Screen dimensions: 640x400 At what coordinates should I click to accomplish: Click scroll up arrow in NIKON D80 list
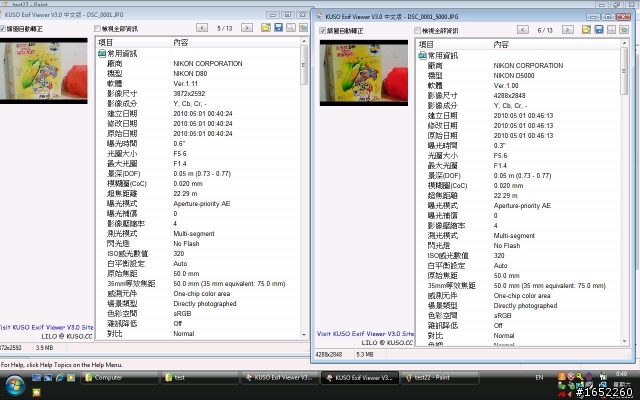[304, 41]
